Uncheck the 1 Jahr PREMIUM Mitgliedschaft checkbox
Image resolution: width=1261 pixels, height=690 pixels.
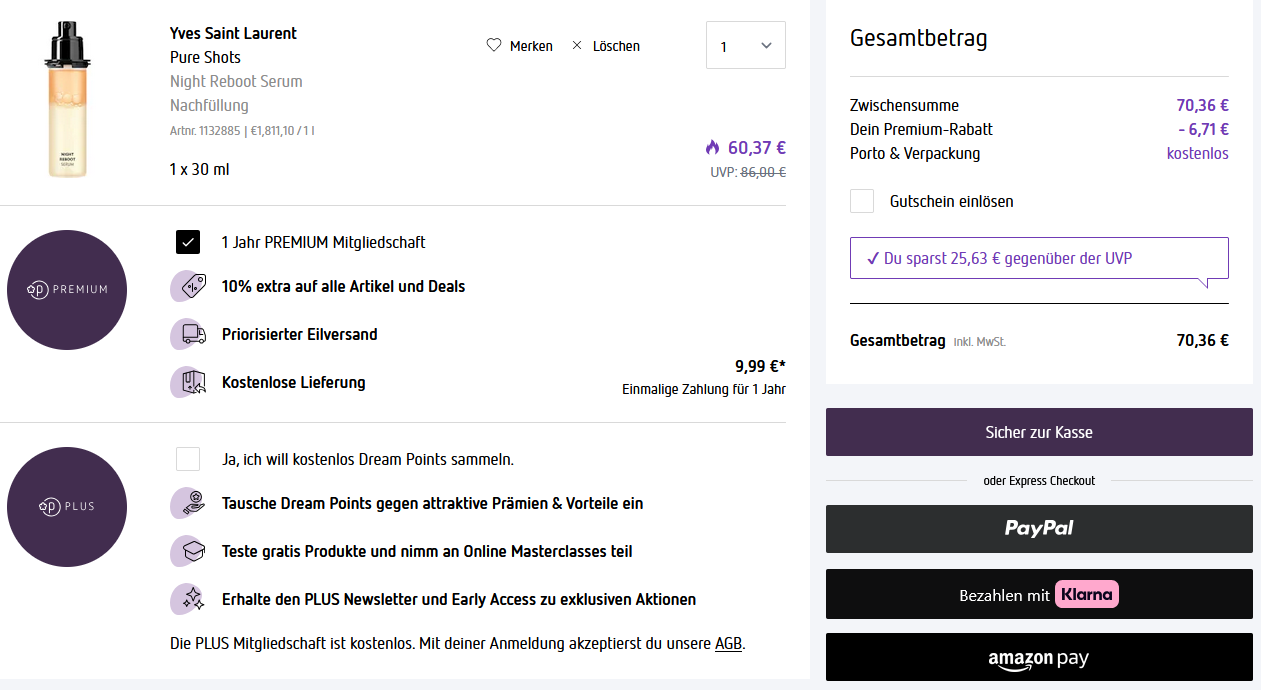(x=188, y=242)
